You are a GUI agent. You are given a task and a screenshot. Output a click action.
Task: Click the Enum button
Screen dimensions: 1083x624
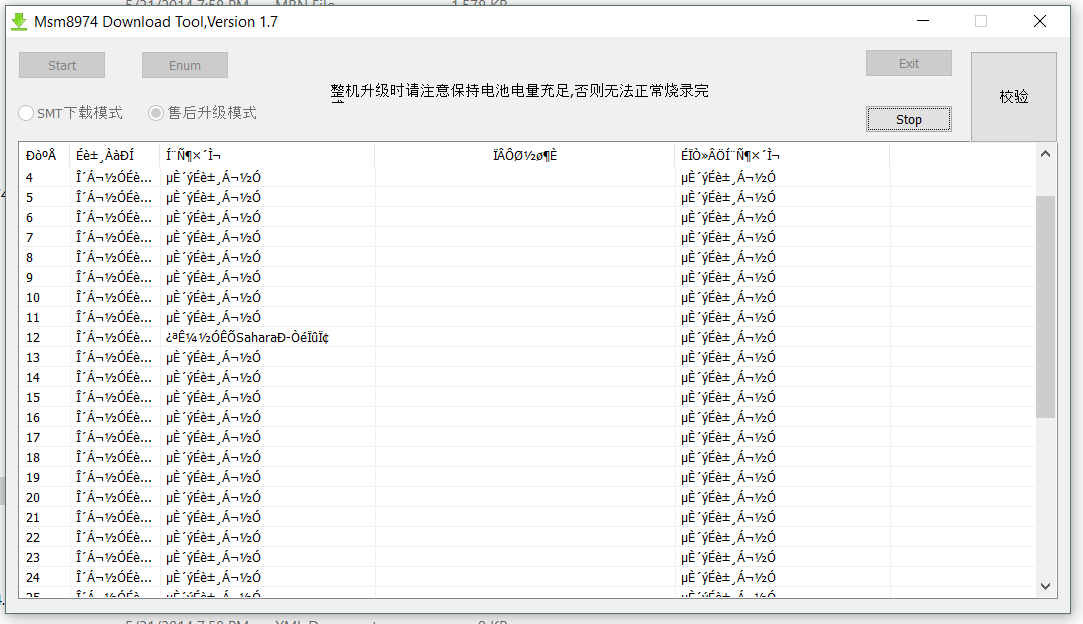coord(184,66)
